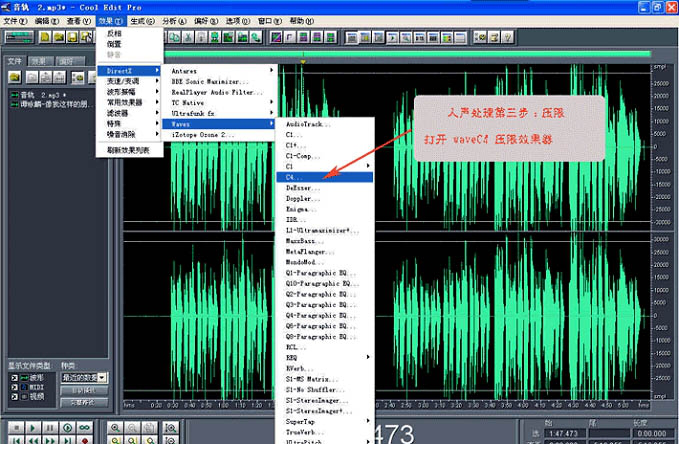The height and width of the screenshot is (461, 679).
Task: Choose 反相 in the effects menu
Action: 130,33
